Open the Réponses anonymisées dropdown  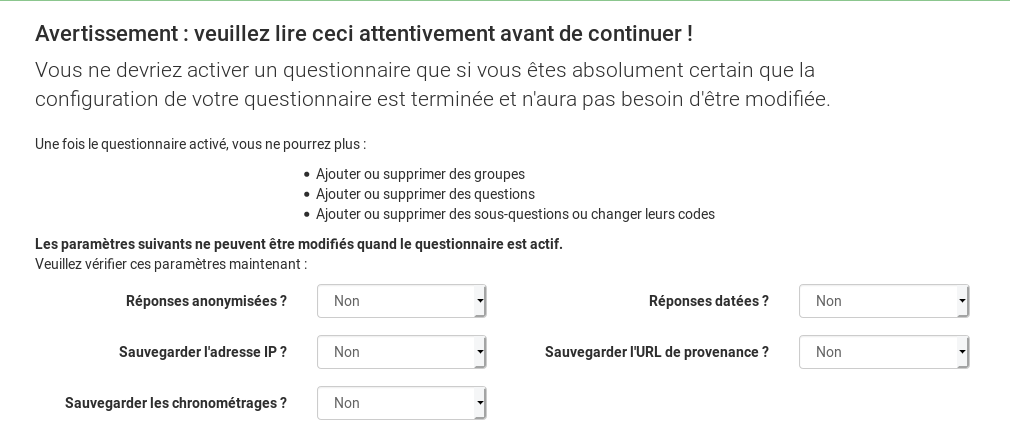(401, 301)
